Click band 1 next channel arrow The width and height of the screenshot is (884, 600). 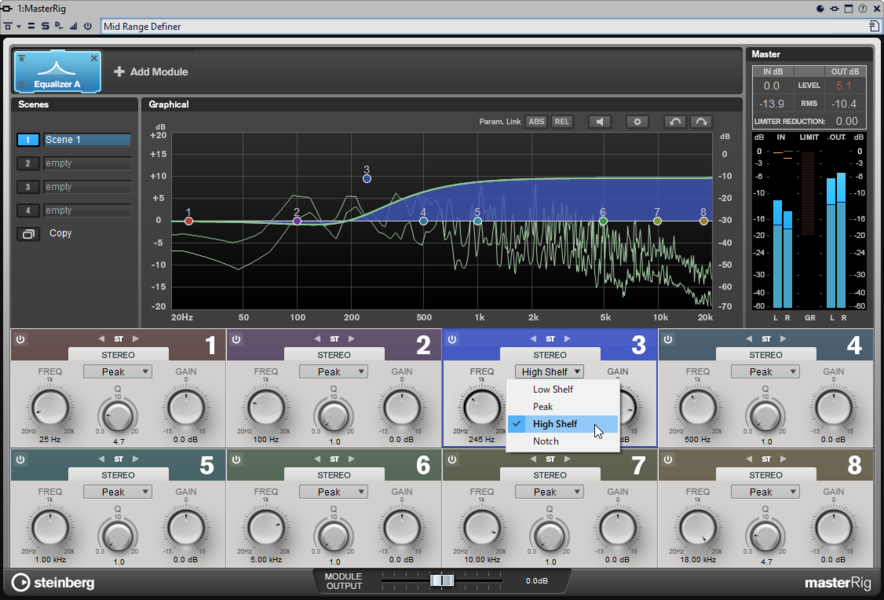click(135, 339)
